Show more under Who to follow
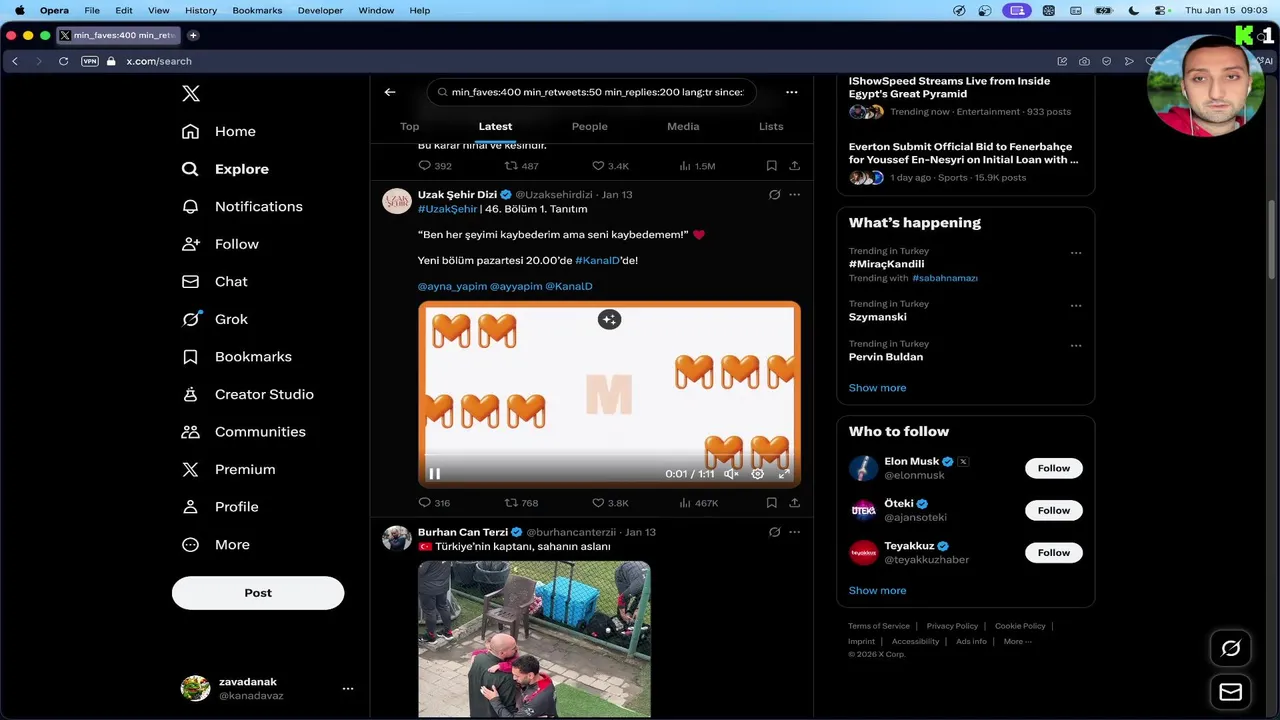 [x=877, y=591]
